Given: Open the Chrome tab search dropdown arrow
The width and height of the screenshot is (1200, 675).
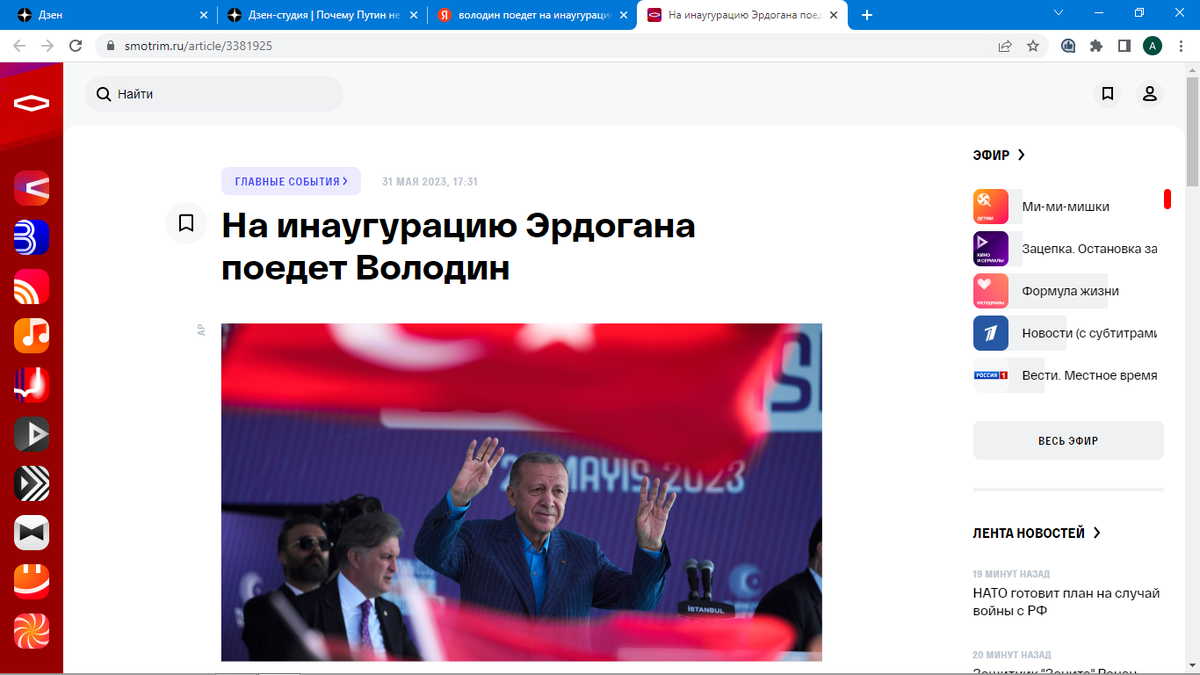Looking at the screenshot, I should (x=1059, y=13).
